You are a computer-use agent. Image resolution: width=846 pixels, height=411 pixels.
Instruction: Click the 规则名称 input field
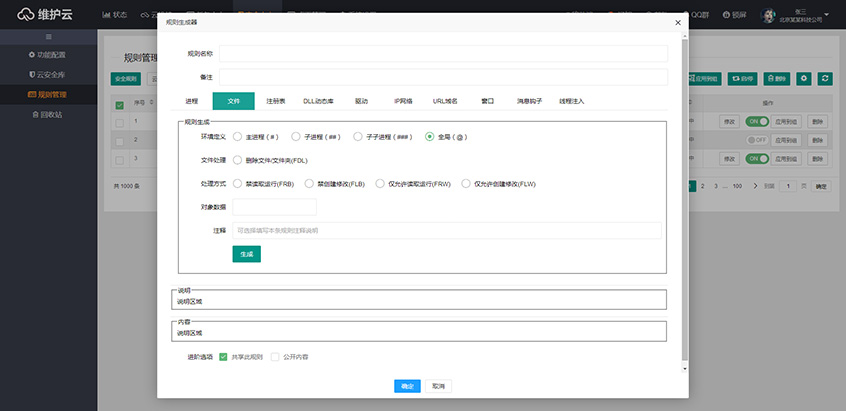(443, 54)
